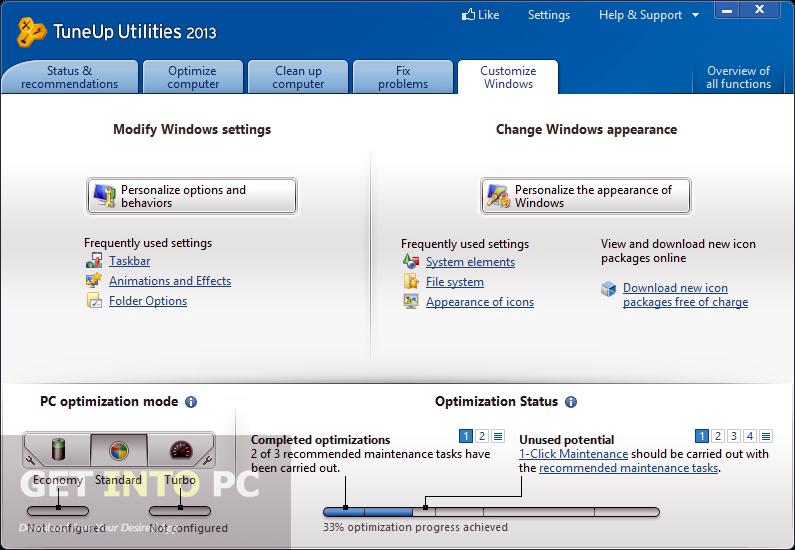Viewport: 795px width, 550px height.
Task: Switch to Status & recommendations tab
Action: pyautogui.click(x=69, y=77)
